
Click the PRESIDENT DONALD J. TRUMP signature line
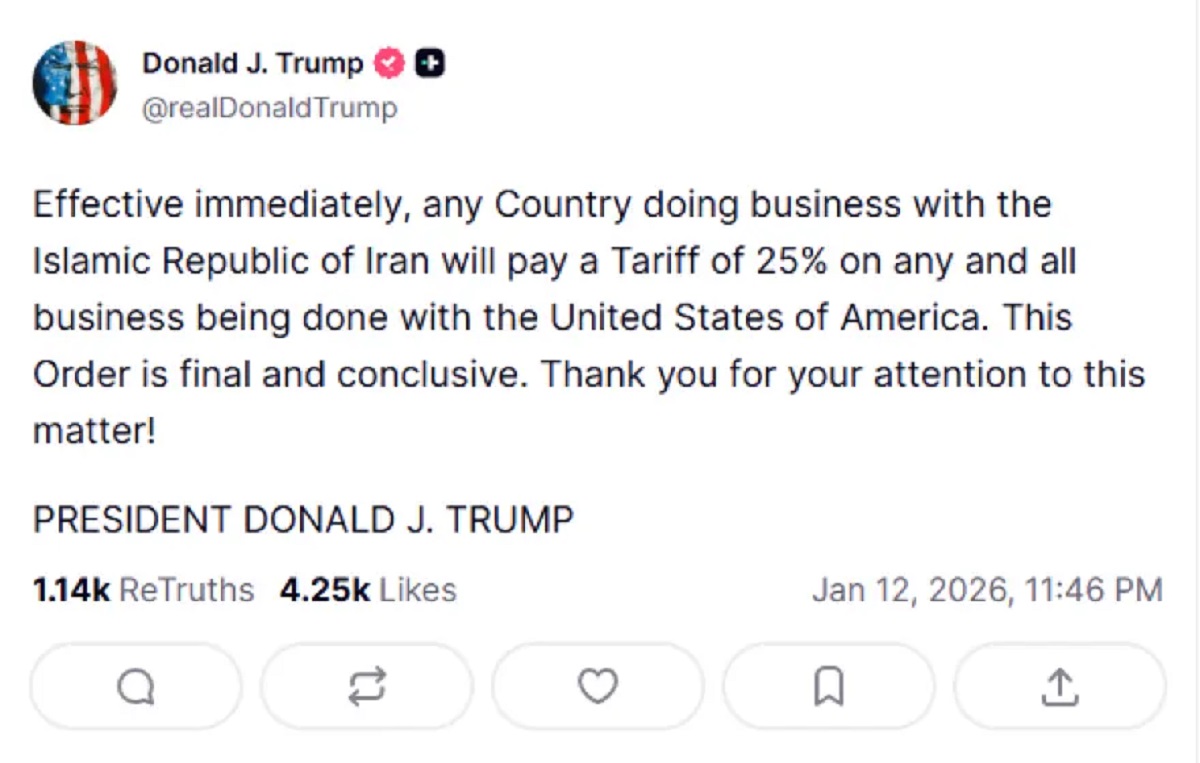[303, 520]
